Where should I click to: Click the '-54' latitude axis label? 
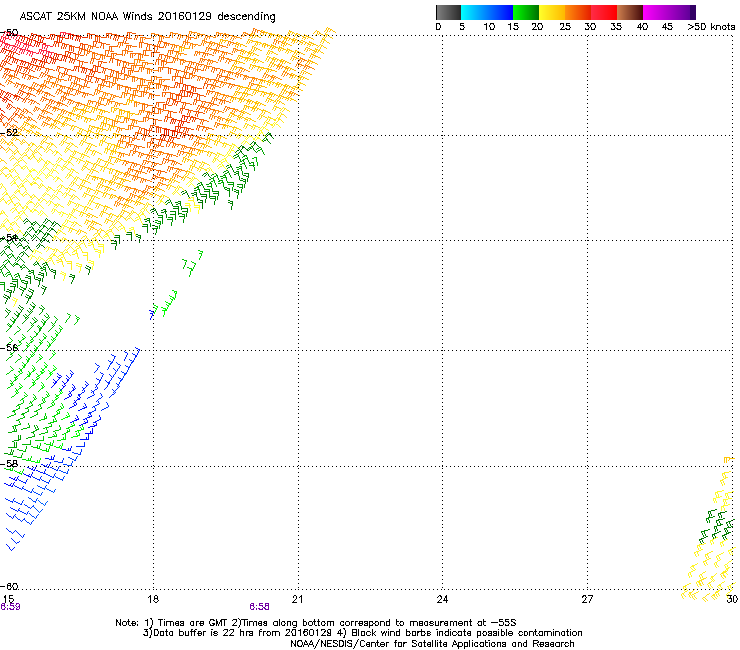tap(9, 237)
